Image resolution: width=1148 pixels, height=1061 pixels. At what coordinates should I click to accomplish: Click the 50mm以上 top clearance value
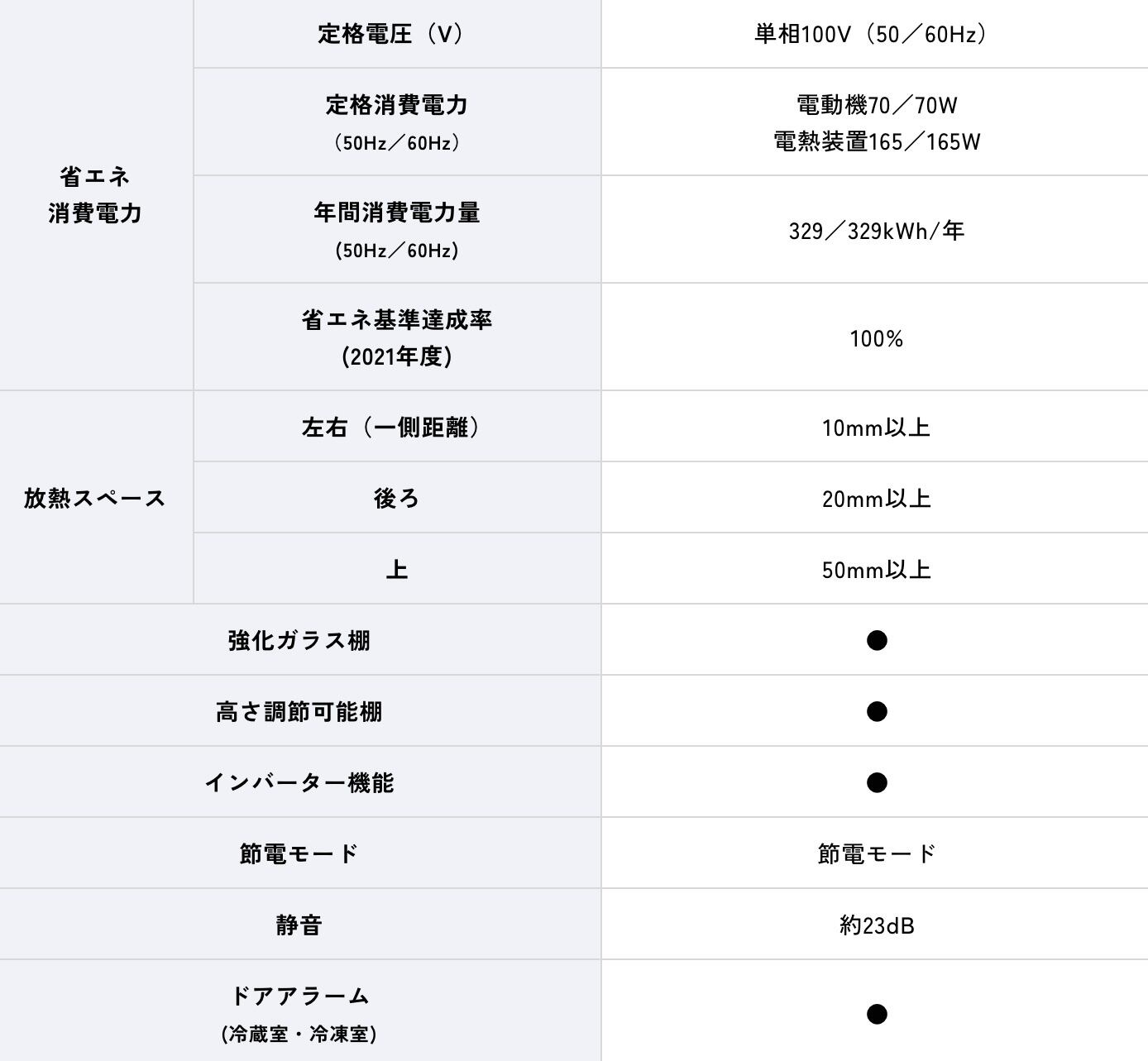(877, 570)
